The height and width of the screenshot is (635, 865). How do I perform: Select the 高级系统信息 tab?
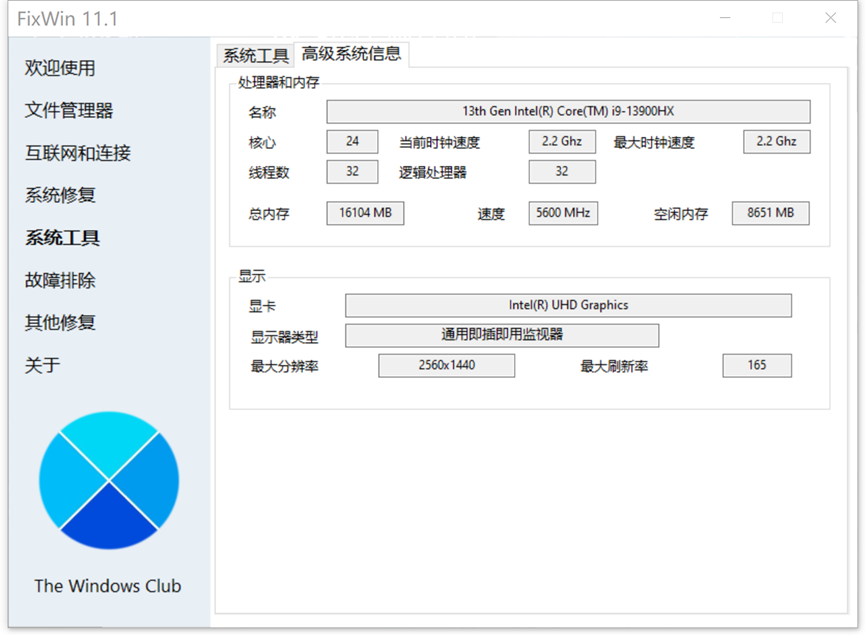pyautogui.click(x=351, y=54)
